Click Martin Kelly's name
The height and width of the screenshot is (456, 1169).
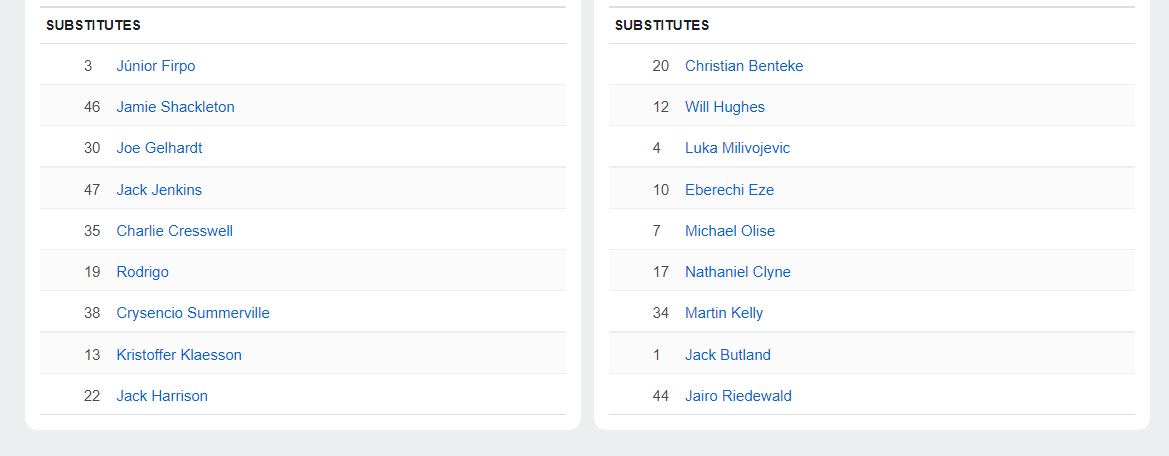pos(724,313)
